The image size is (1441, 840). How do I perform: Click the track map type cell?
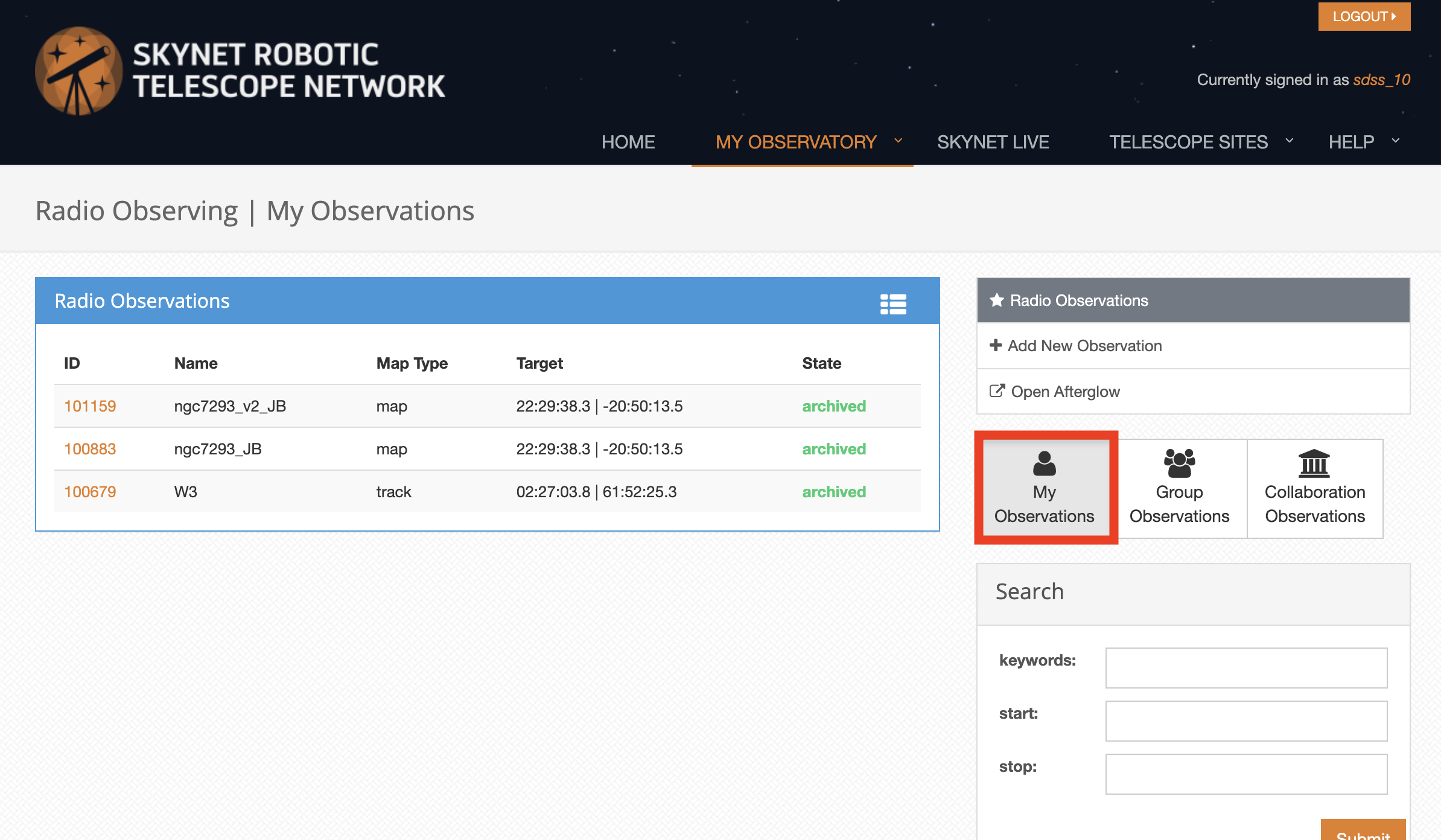(x=393, y=492)
